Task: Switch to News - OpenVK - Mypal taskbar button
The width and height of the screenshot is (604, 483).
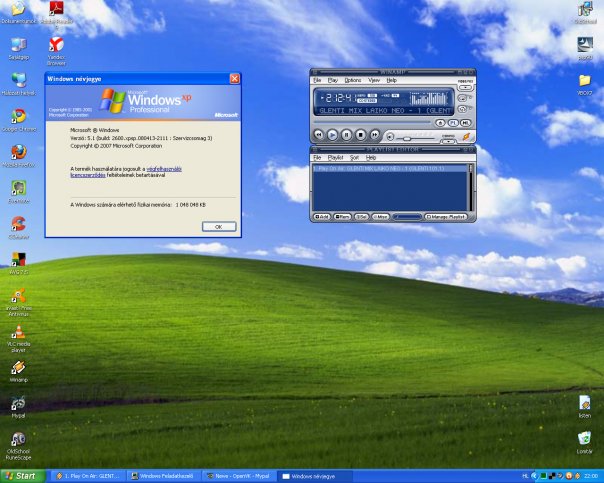Action: coord(239,476)
